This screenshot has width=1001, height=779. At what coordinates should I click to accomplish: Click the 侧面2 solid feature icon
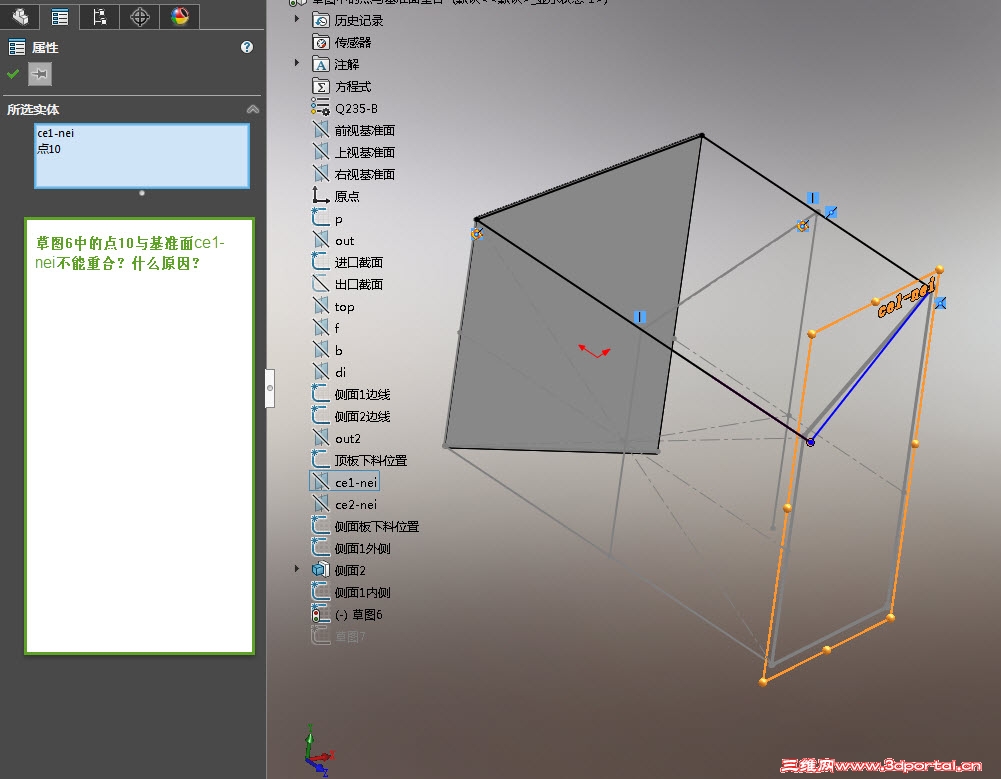click(x=320, y=570)
